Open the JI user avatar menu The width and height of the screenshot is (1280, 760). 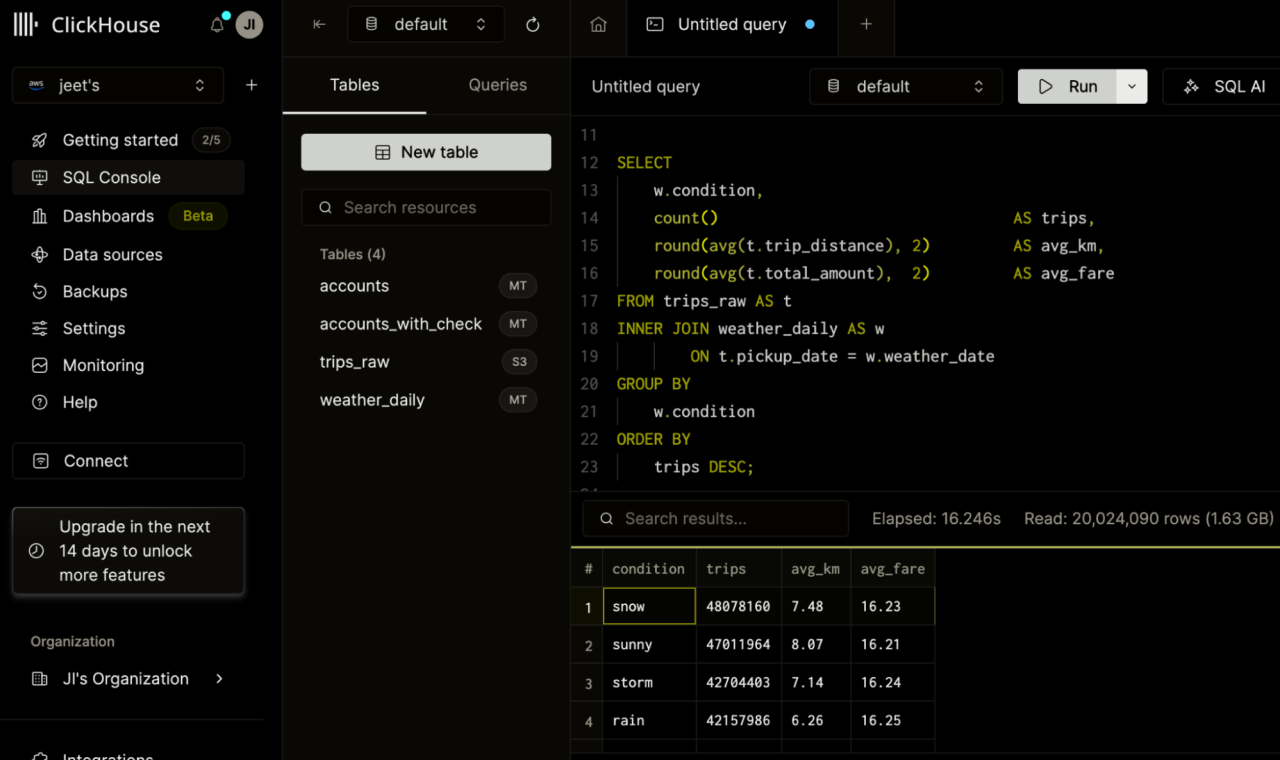(249, 25)
